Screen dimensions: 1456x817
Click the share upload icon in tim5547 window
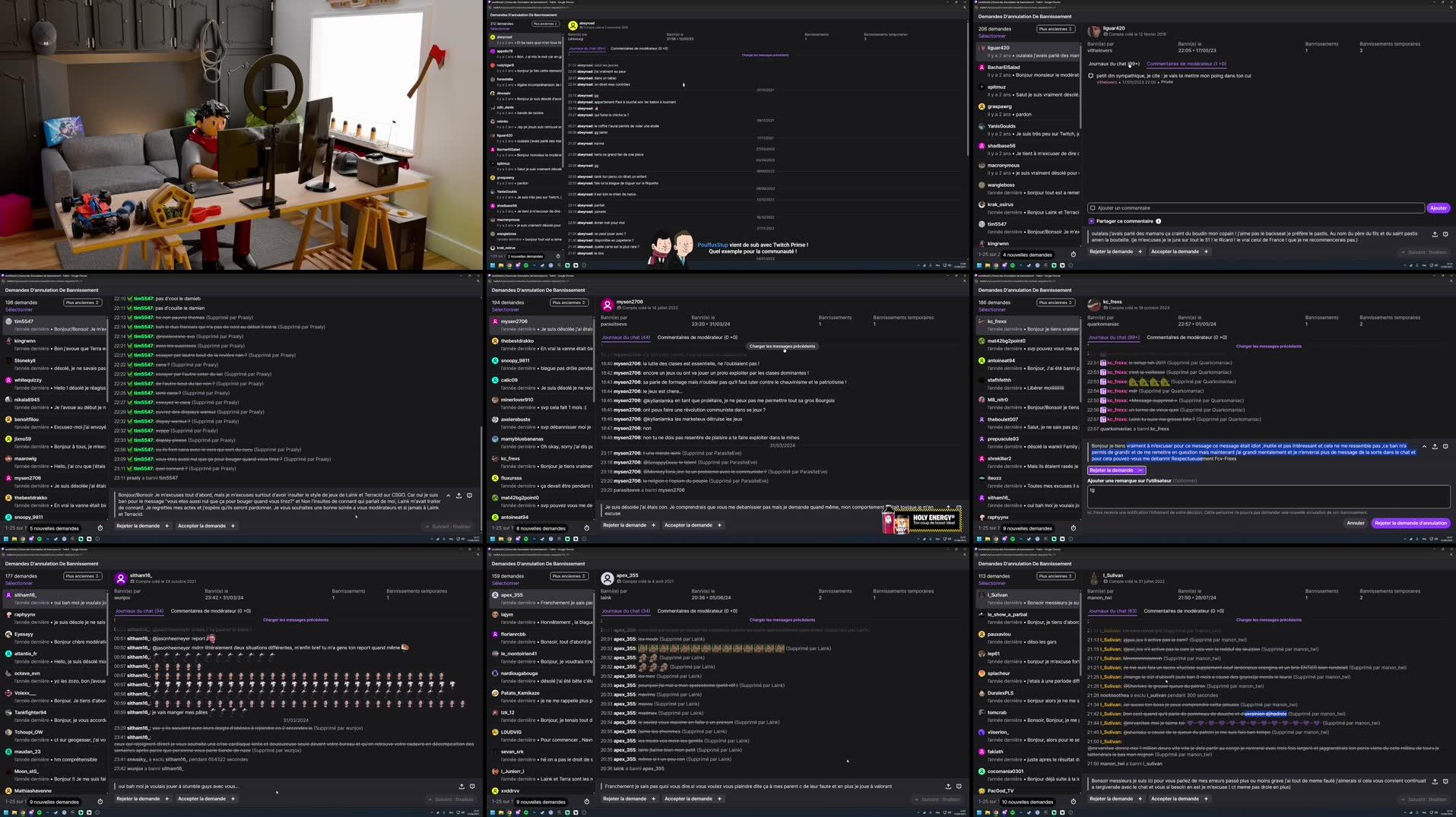point(458,496)
